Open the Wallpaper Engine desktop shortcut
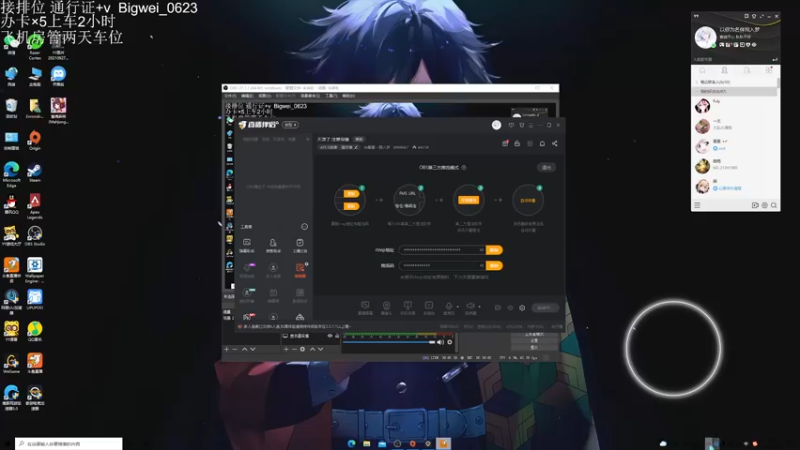 35,270
